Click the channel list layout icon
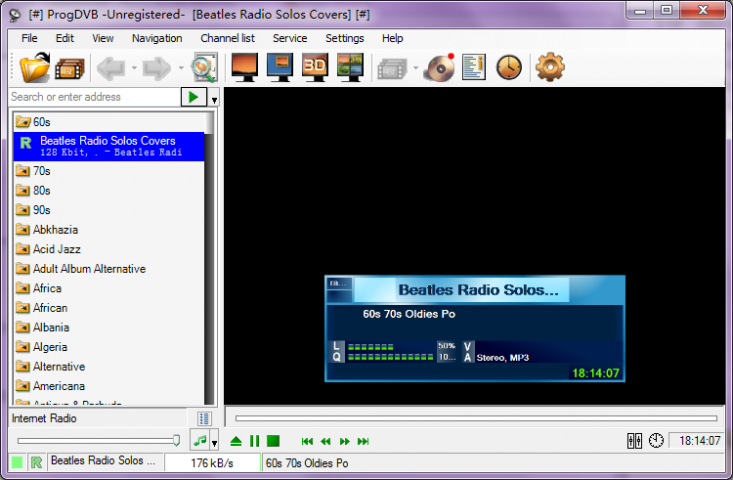 (x=204, y=418)
